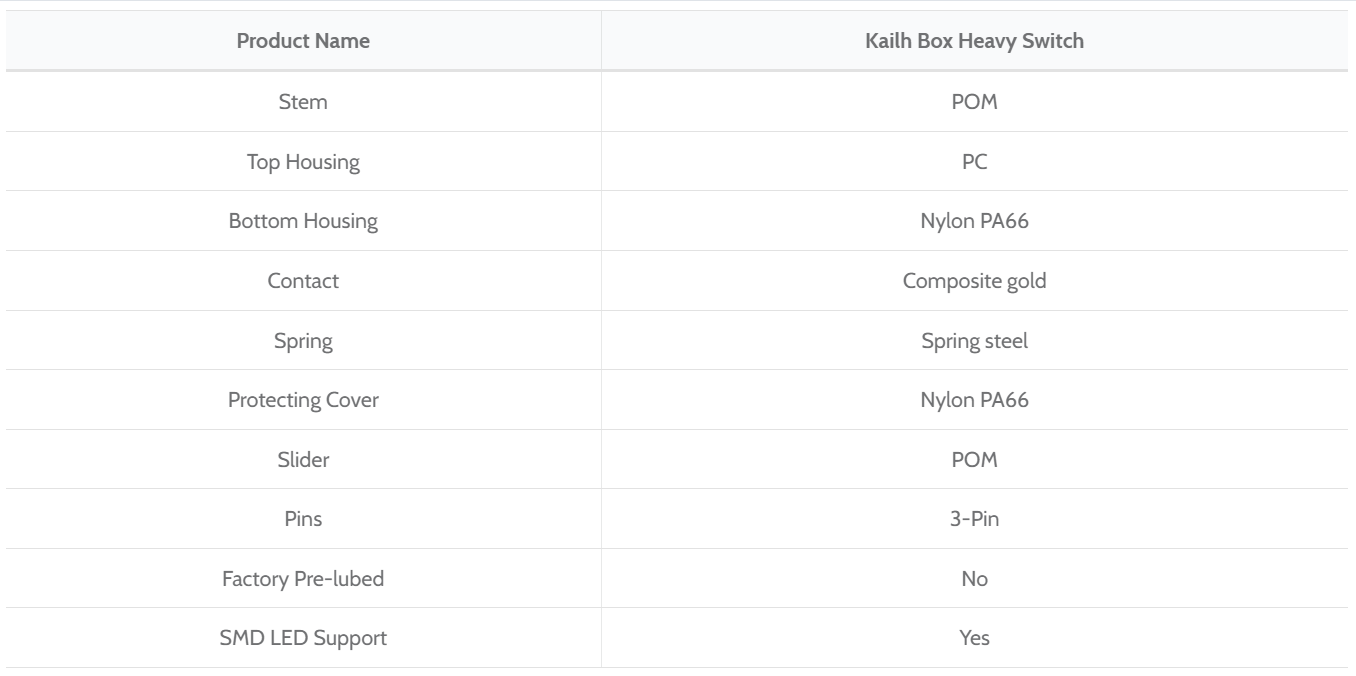This screenshot has width=1356, height=676.
Task: Select the "Top Housing" label cell
Action: (x=303, y=162)
